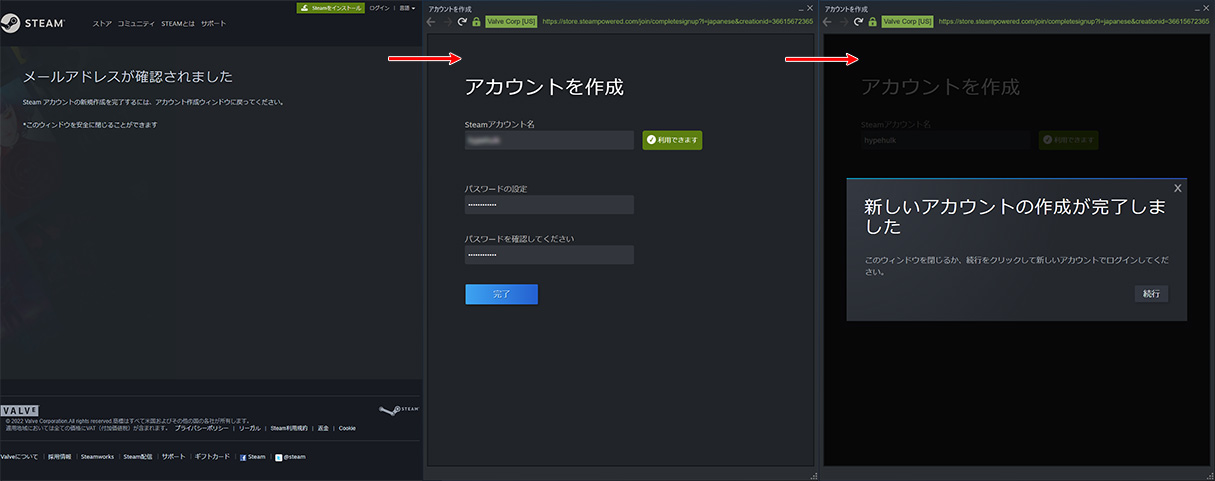The width and height of the screenshot is (1215, 481).
Task: Click the forward arrow in right window
Action: pos(843,21)
